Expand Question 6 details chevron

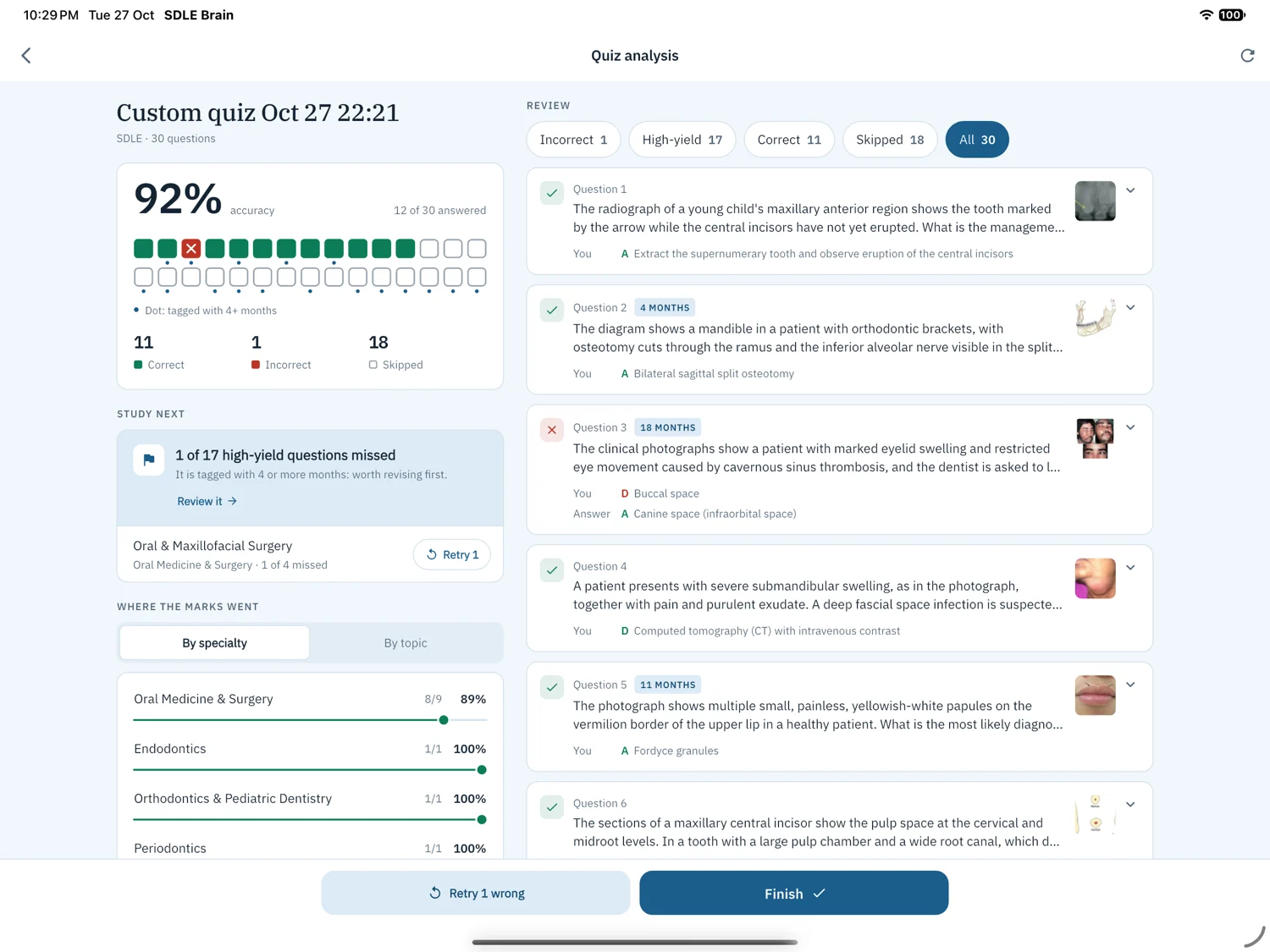coord(1130,805)
